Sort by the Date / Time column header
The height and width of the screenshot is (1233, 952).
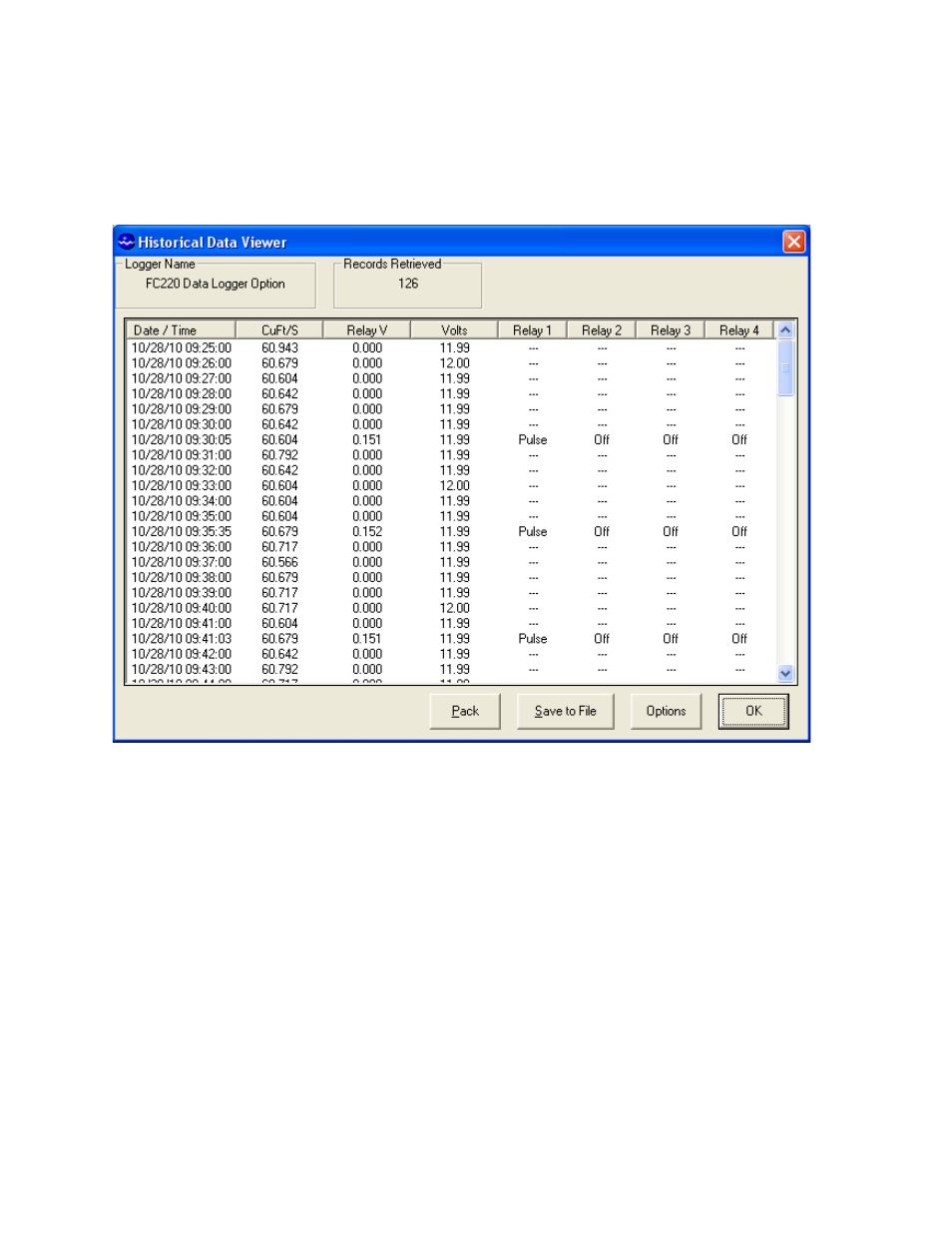[x=181, y=330]
